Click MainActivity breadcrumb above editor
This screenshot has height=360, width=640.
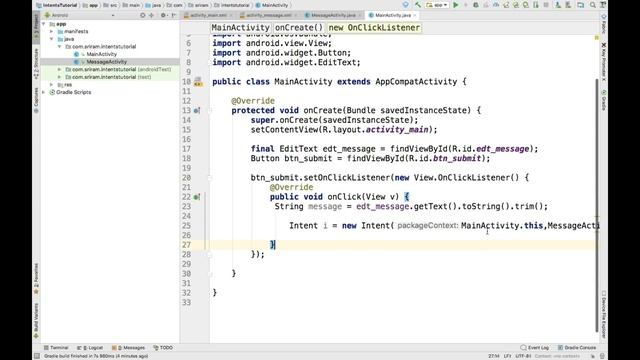240,28
